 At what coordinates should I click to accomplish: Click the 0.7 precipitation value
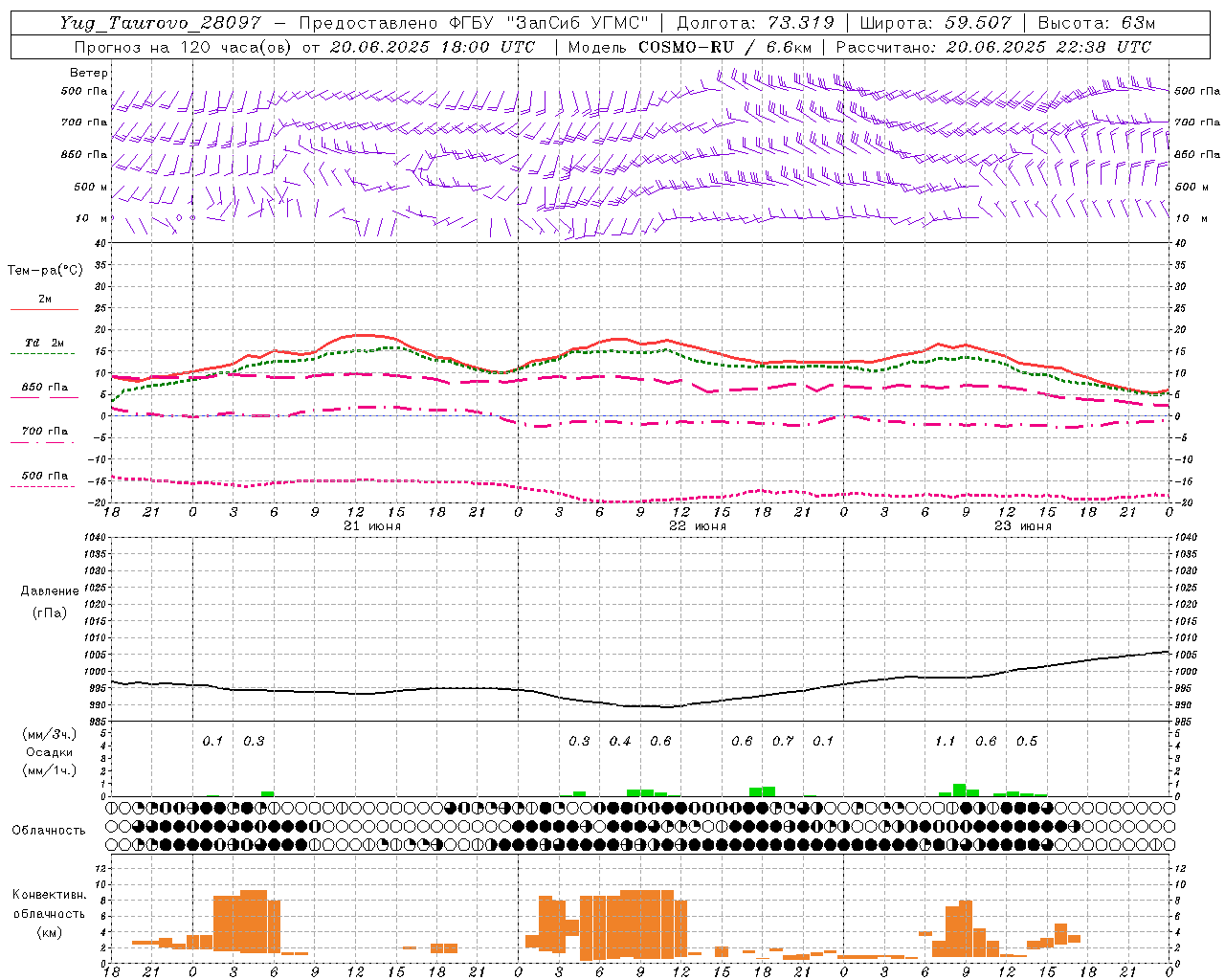(783, 742)
